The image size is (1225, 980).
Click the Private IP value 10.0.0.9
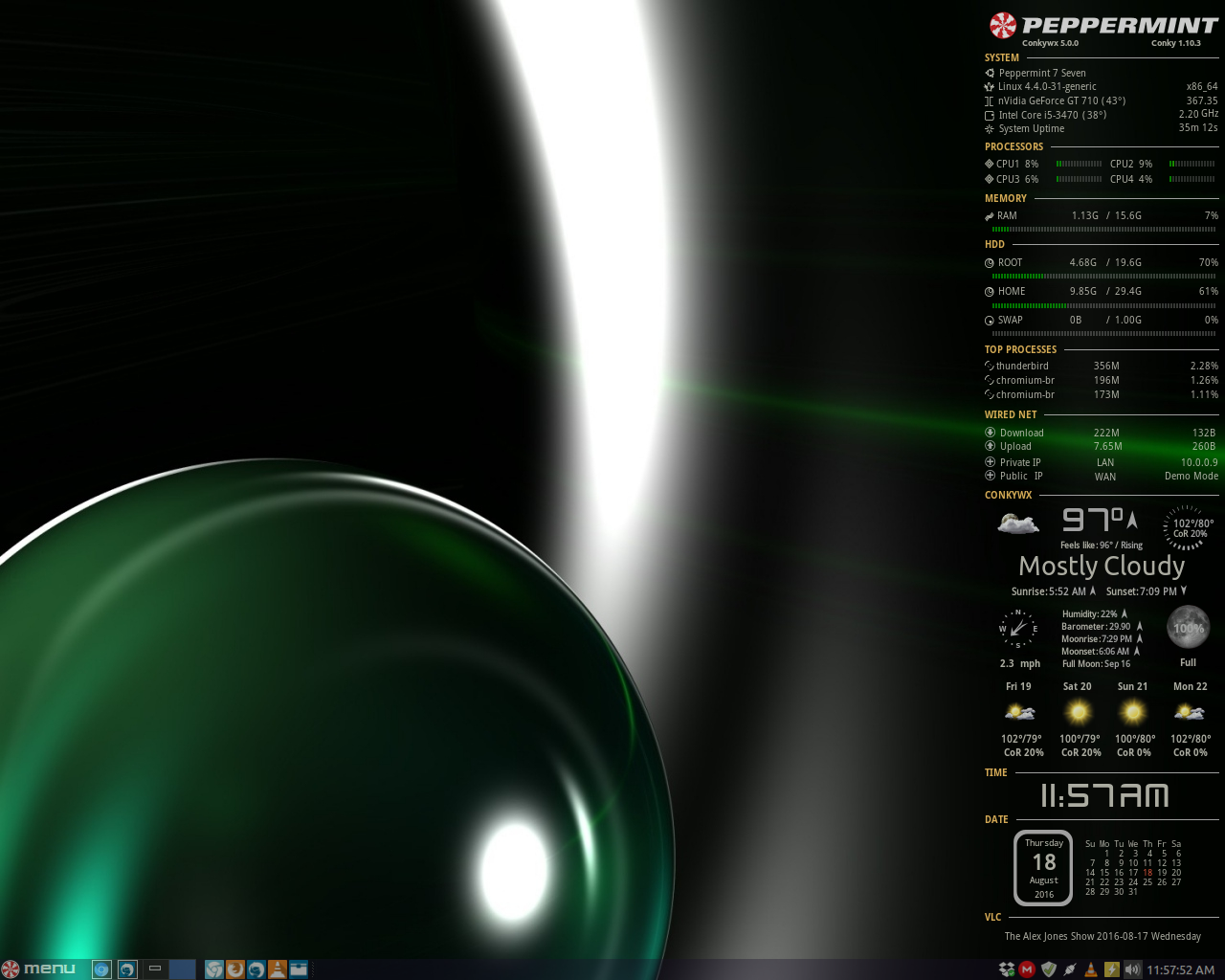pyautogui.click(x=1199, y=462)
